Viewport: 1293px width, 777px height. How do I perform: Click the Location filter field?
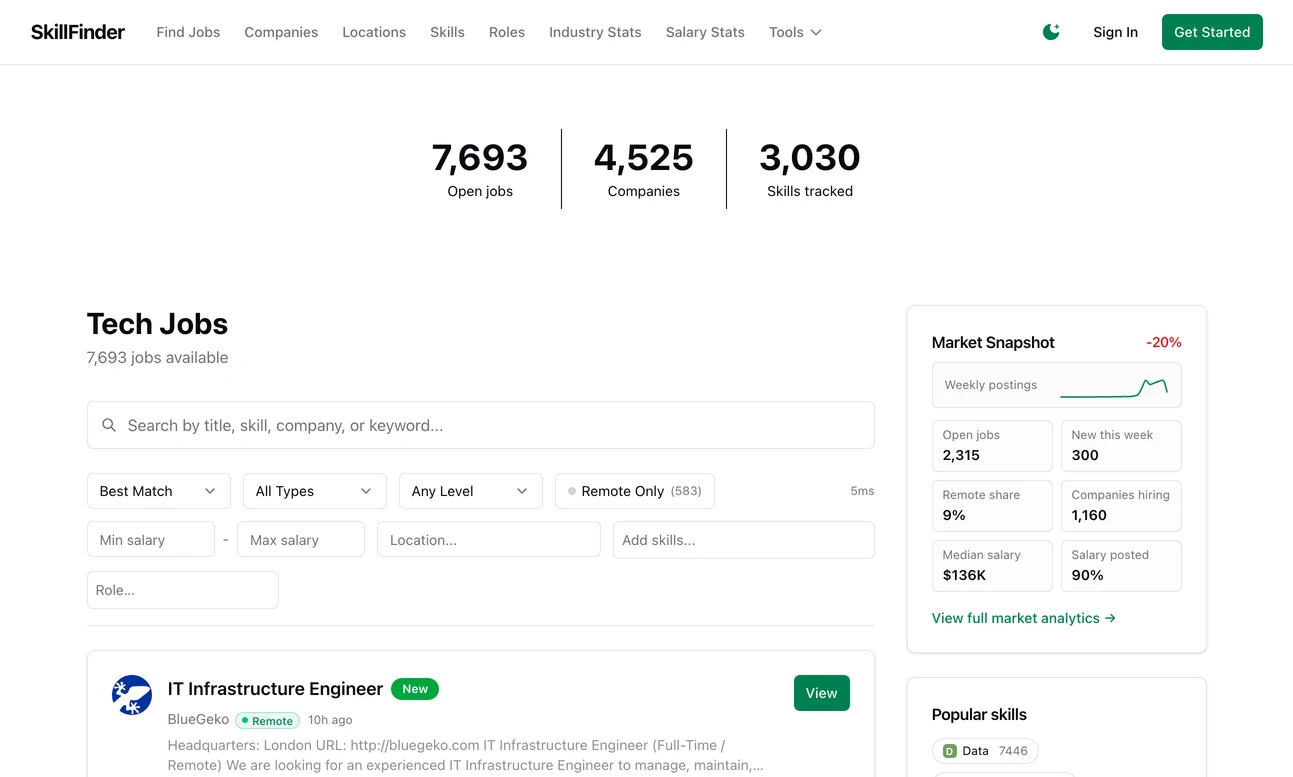(x=489, y=540)
